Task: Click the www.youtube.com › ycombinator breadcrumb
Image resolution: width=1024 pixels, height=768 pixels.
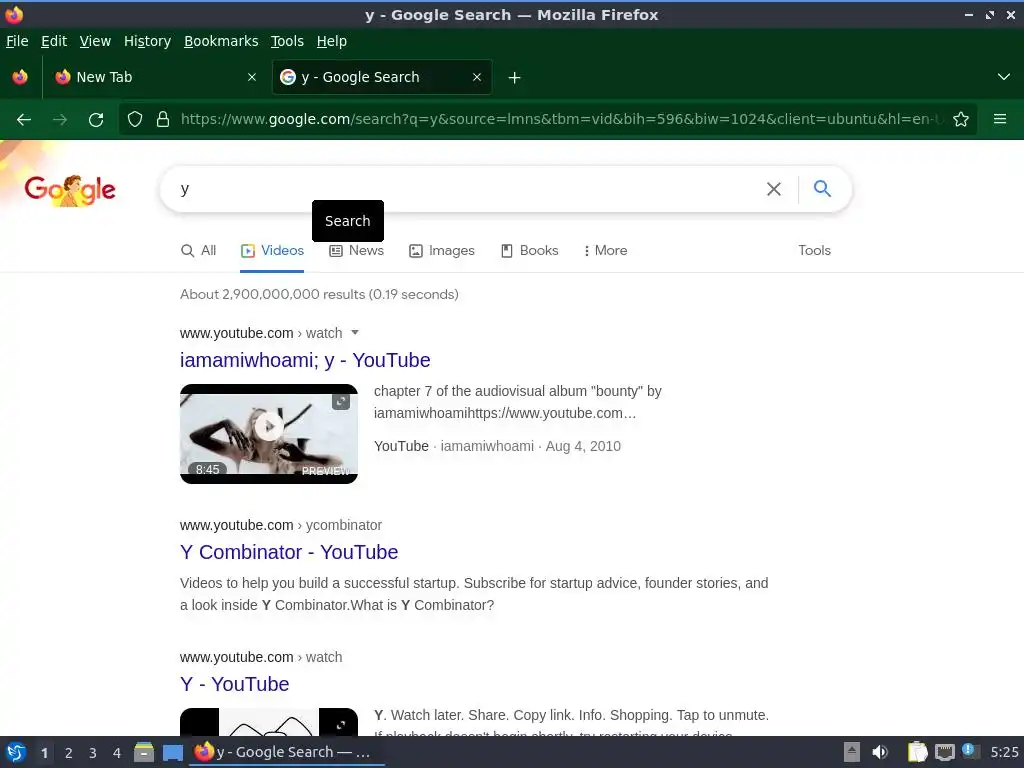Action: coord(281,525)
